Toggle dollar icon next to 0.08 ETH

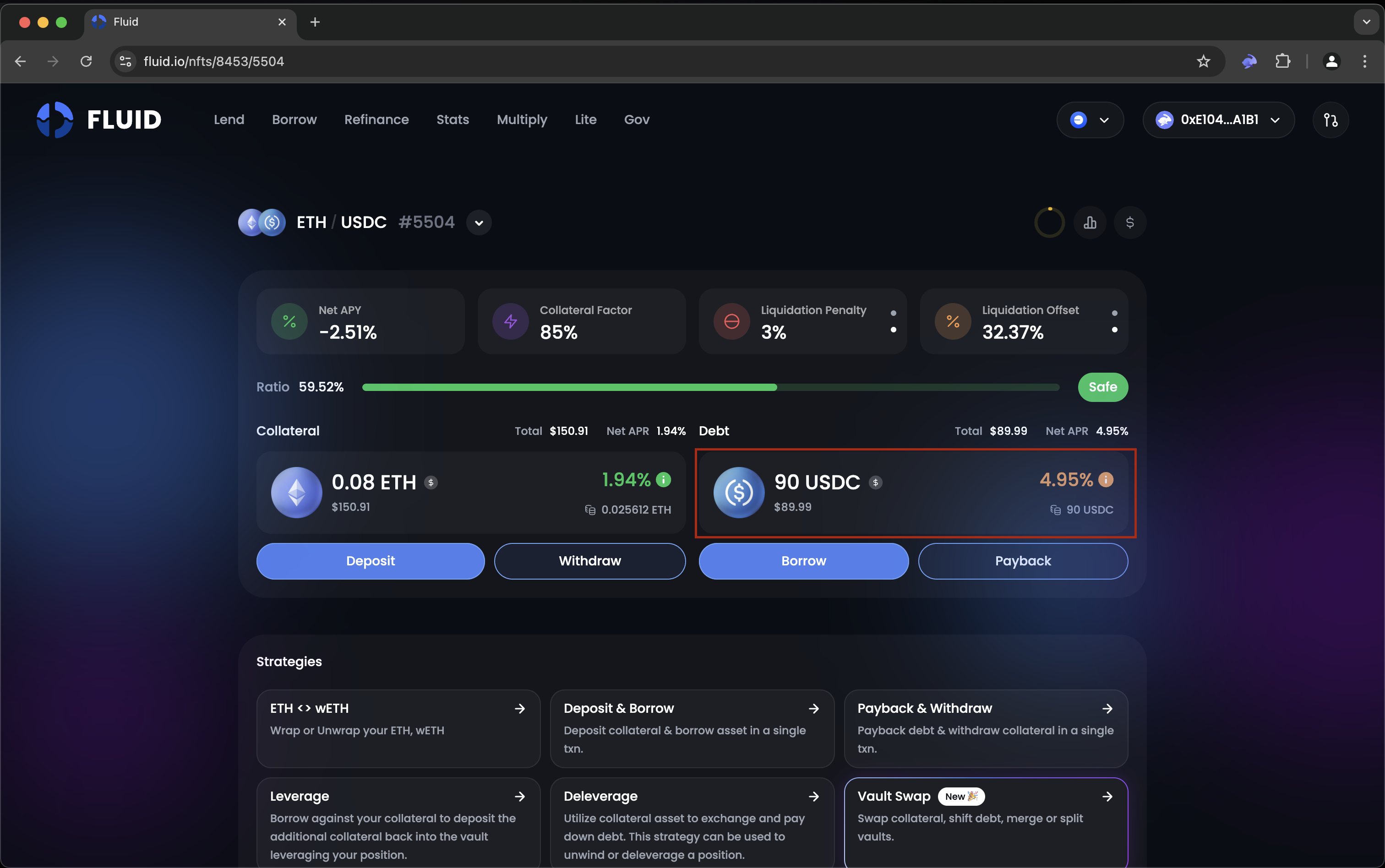[x=431, y=483]
